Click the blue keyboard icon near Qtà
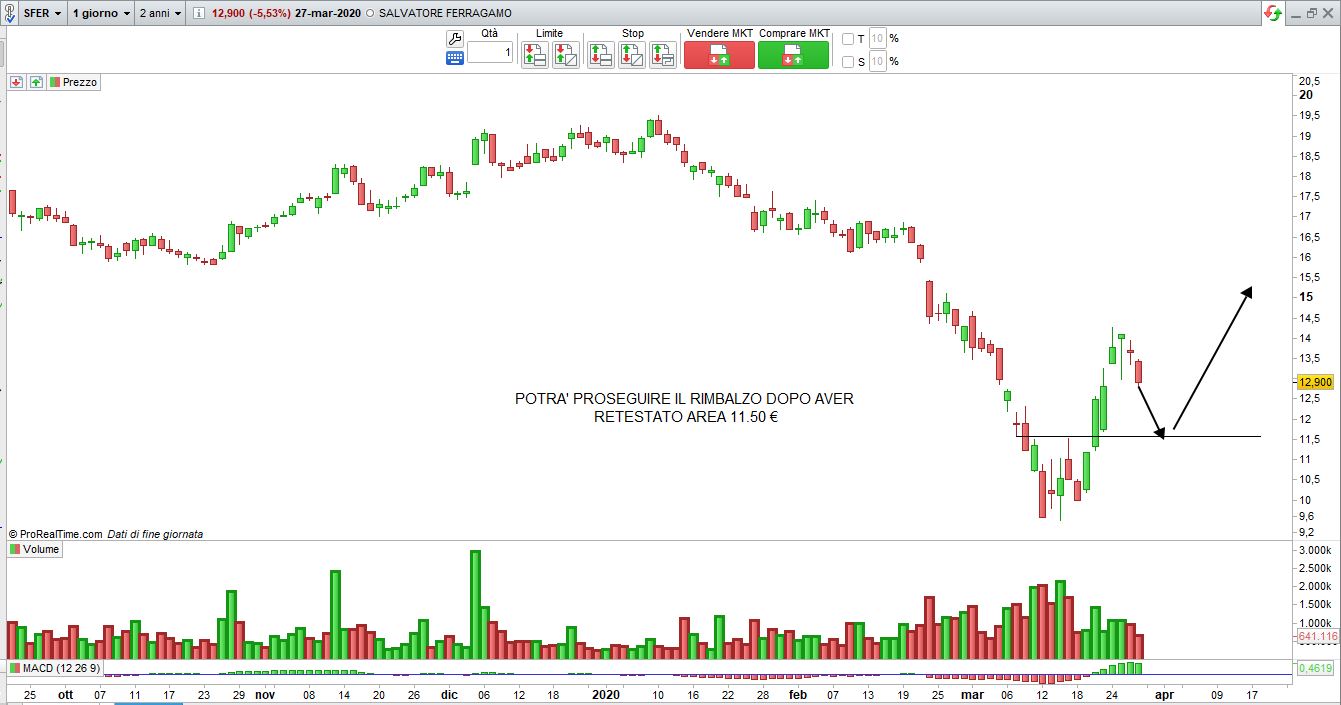The height and width of the screenshot is (705, 1341). tap(455, 58)
